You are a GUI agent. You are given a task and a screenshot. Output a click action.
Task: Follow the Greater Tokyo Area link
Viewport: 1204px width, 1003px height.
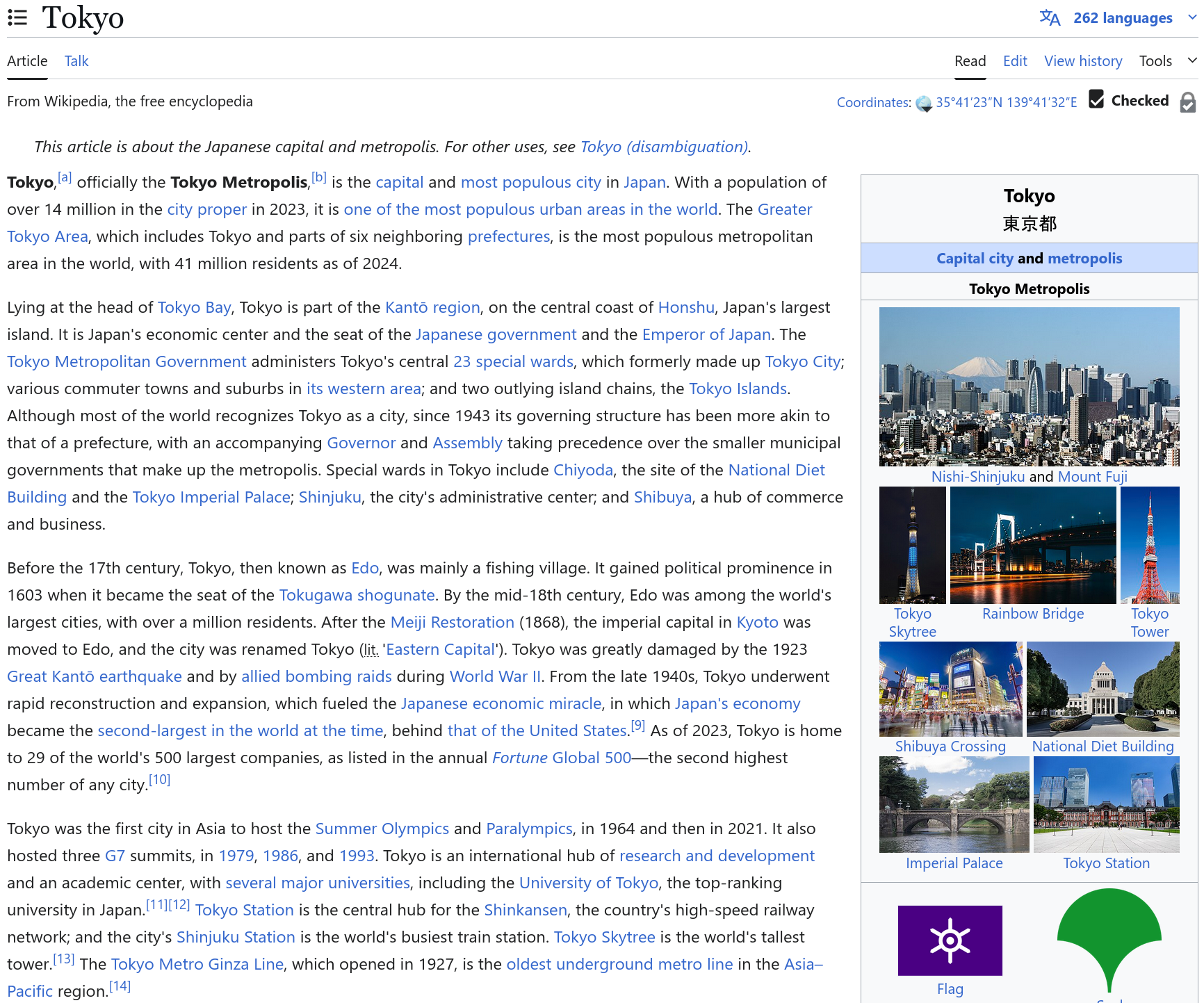[x=785, y=209]
